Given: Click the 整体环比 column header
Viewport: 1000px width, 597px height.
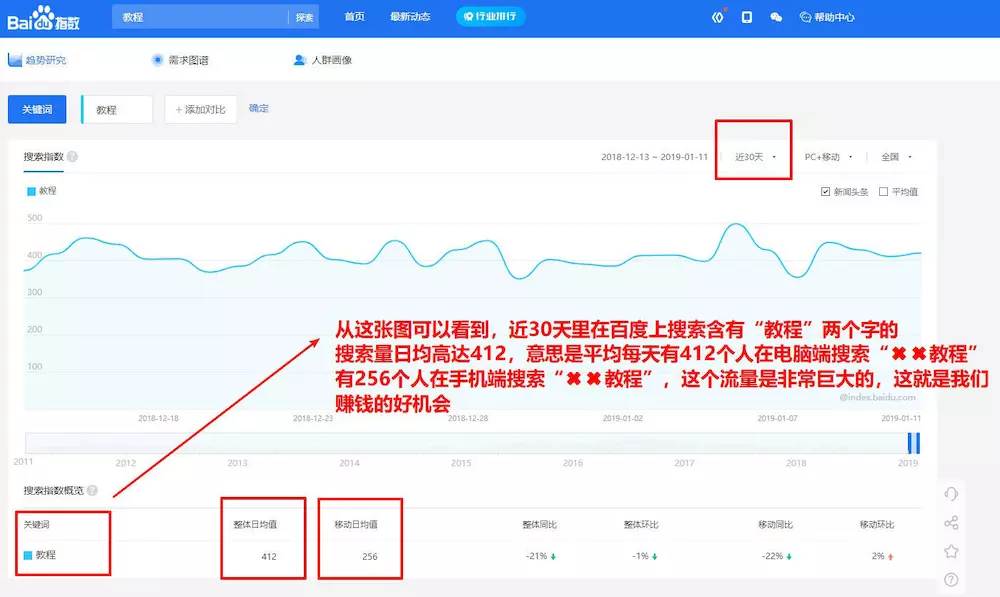Looking at the screenshot, I should 641,524.
